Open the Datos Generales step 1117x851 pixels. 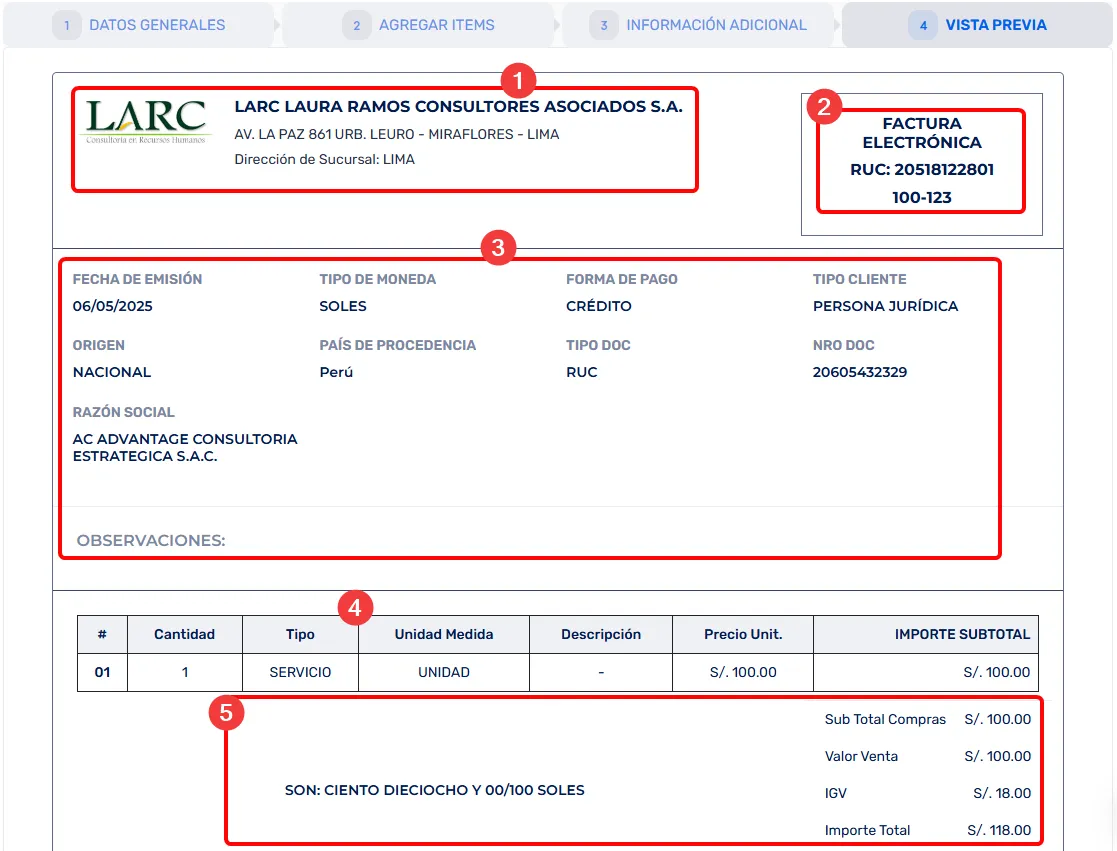(156, 25)
